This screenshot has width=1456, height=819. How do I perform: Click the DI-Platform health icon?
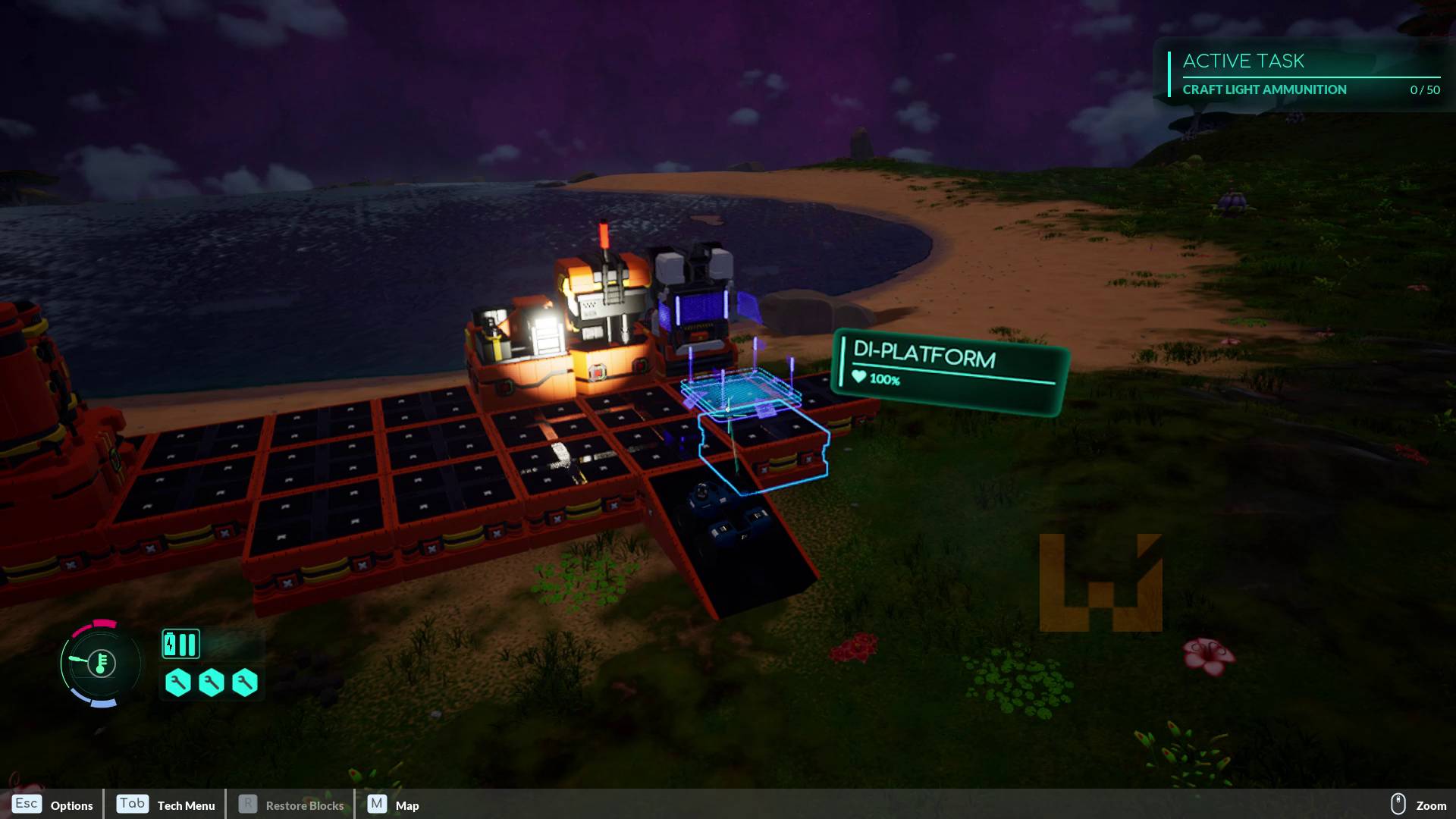tap(857, 379)
